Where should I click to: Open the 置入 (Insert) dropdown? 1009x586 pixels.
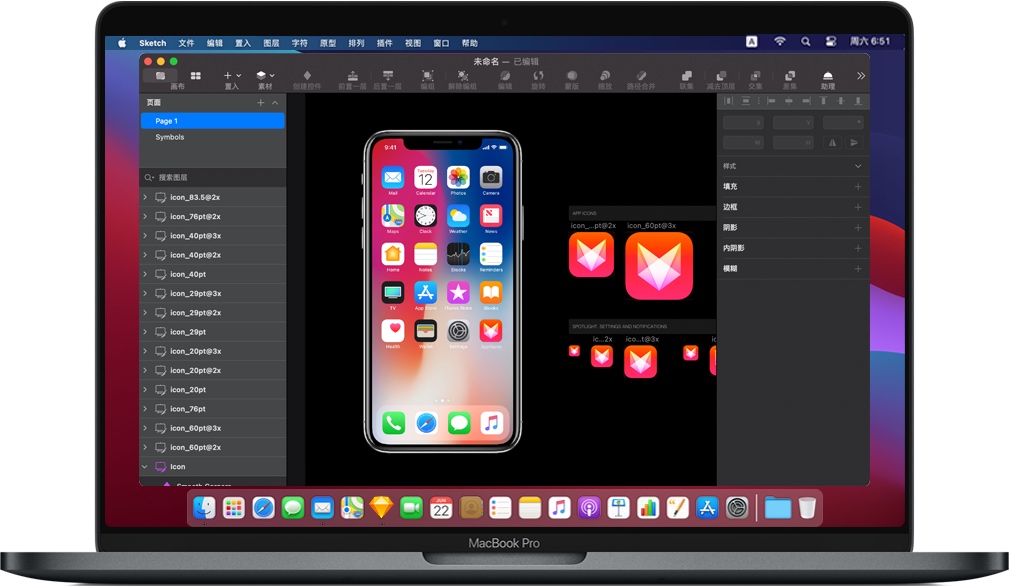click(x=232, y=76)
